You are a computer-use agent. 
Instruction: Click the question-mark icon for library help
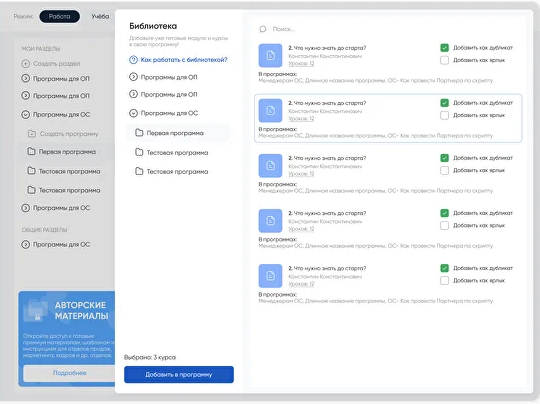(133, 60)
